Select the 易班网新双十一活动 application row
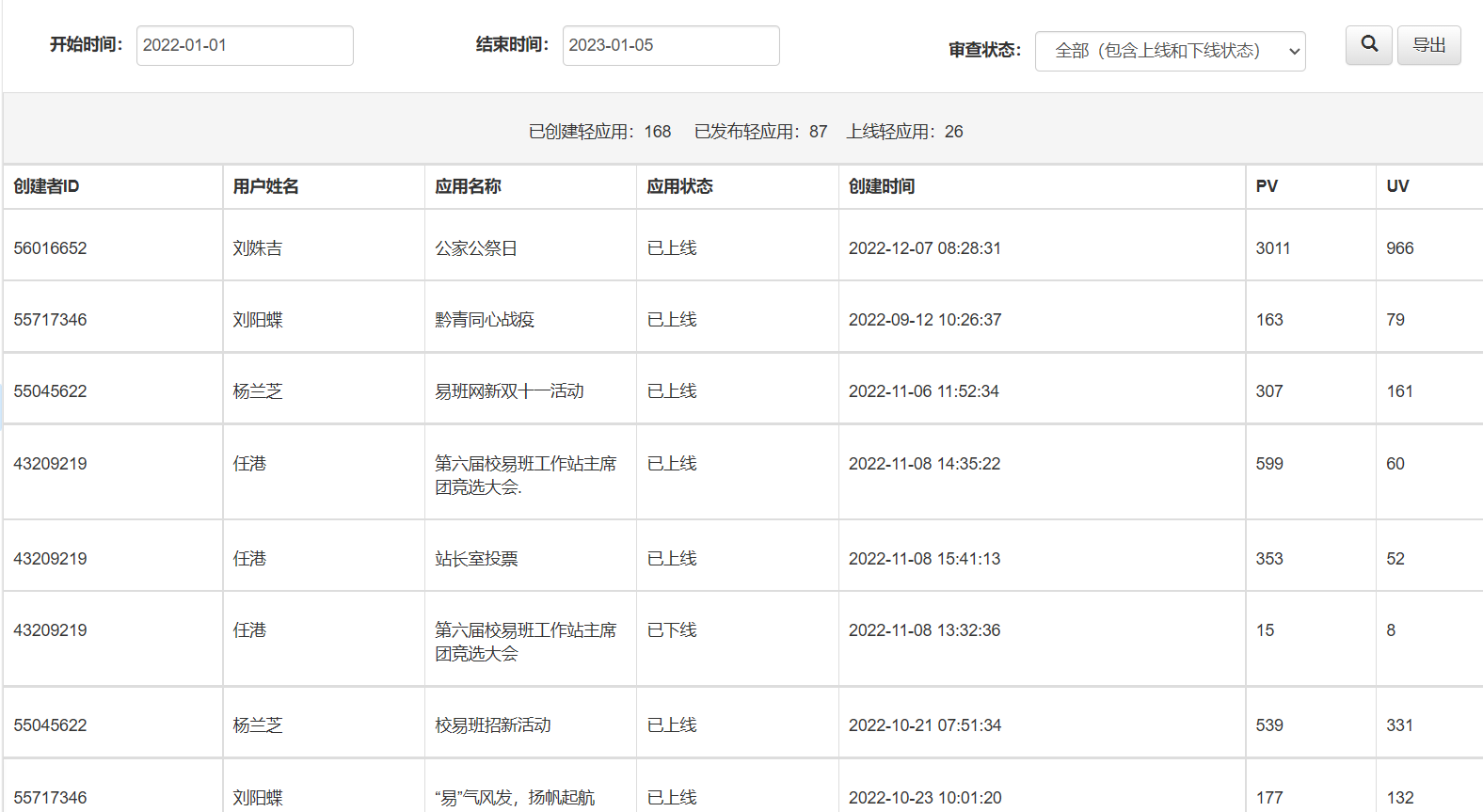The height and width of the screenshot is (812, 1483). click(x=509, y=391)
